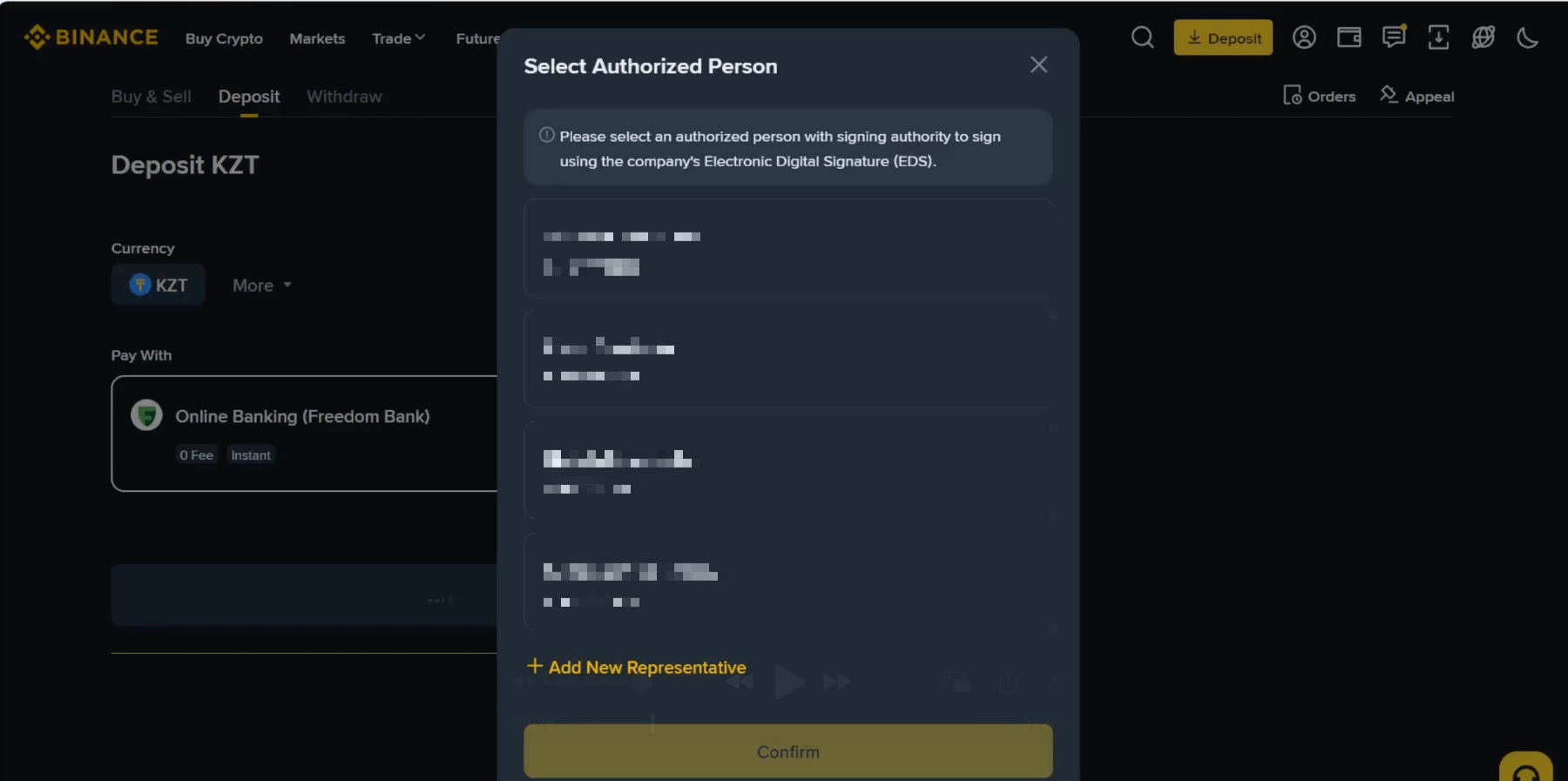Expand the More currency dropdown
The width and height of the screenshot is (1568, 781).
(x=262, y=286)
